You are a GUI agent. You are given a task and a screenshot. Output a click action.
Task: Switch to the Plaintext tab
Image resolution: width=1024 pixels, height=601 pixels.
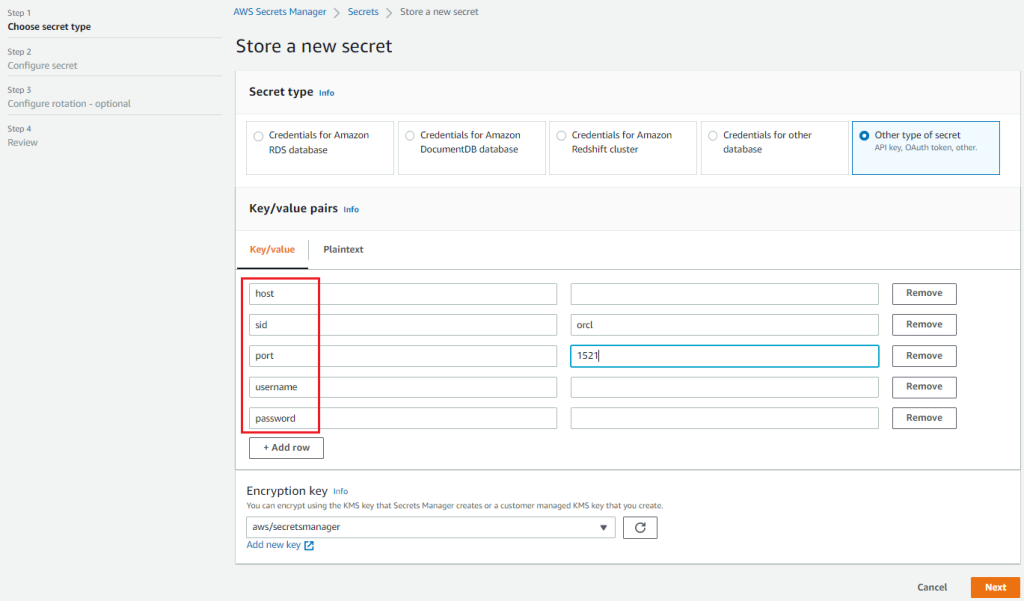(343, 249)
